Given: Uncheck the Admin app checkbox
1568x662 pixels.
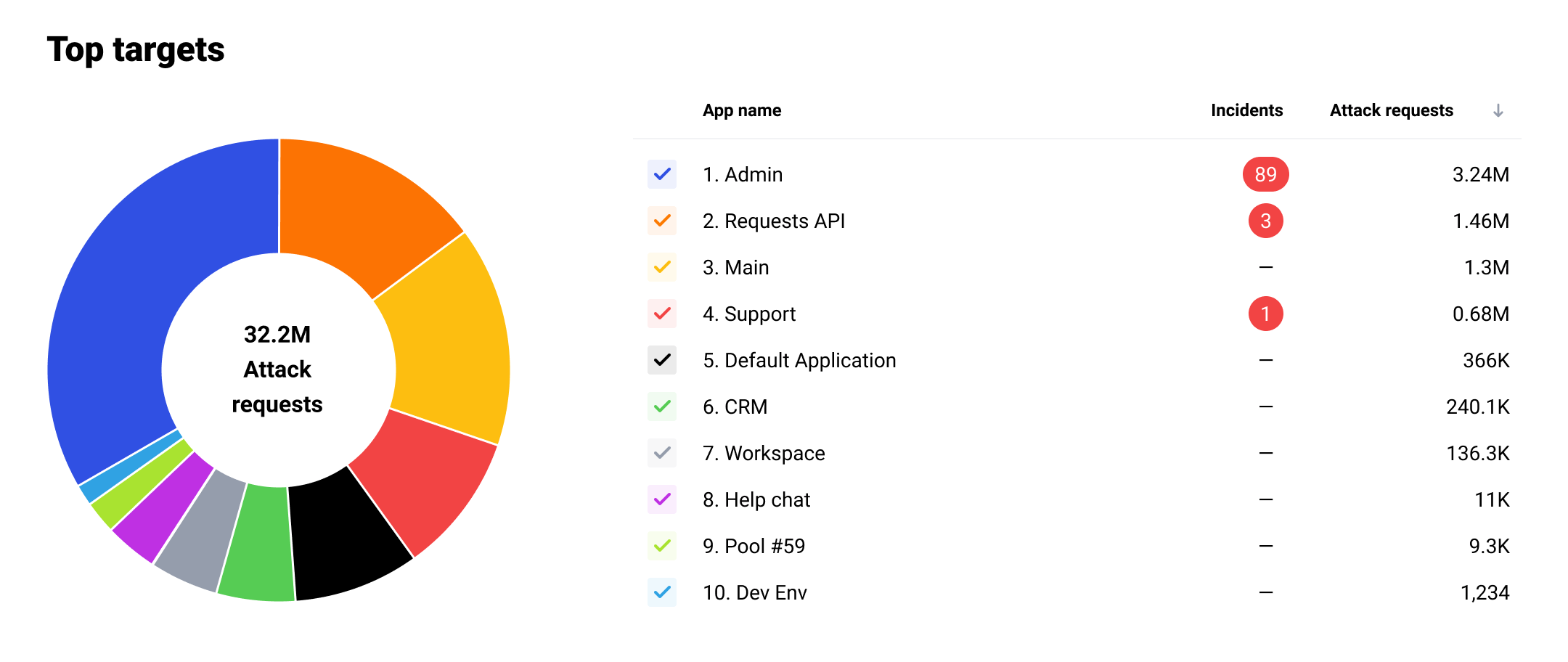Looking at the screenshot, I should pyautogui.click(x=662, y=174).
